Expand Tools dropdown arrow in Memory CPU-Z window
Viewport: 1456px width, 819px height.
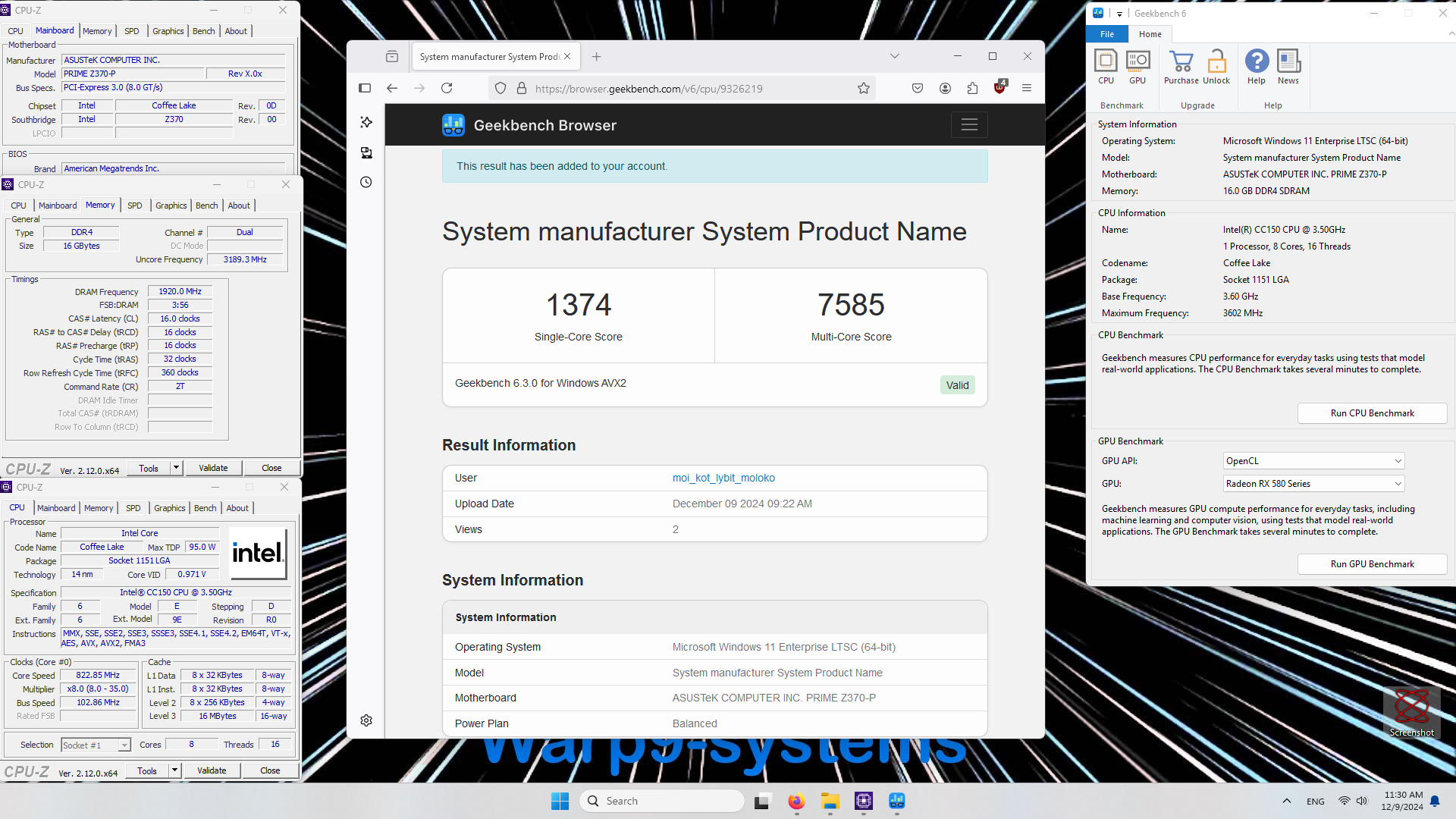pyautogui.click(x=176, y=468)
